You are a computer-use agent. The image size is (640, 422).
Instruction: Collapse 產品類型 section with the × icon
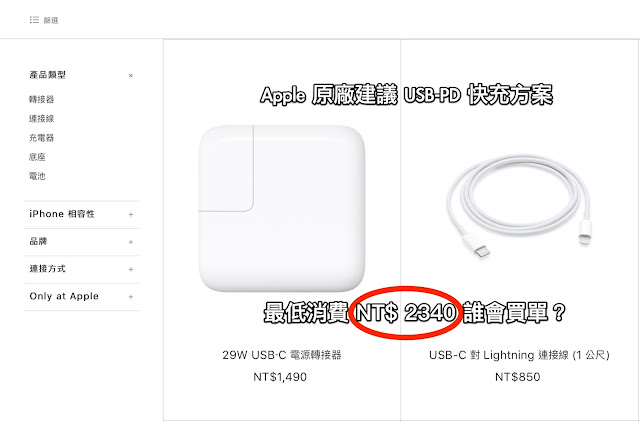(x=131, y=76)
